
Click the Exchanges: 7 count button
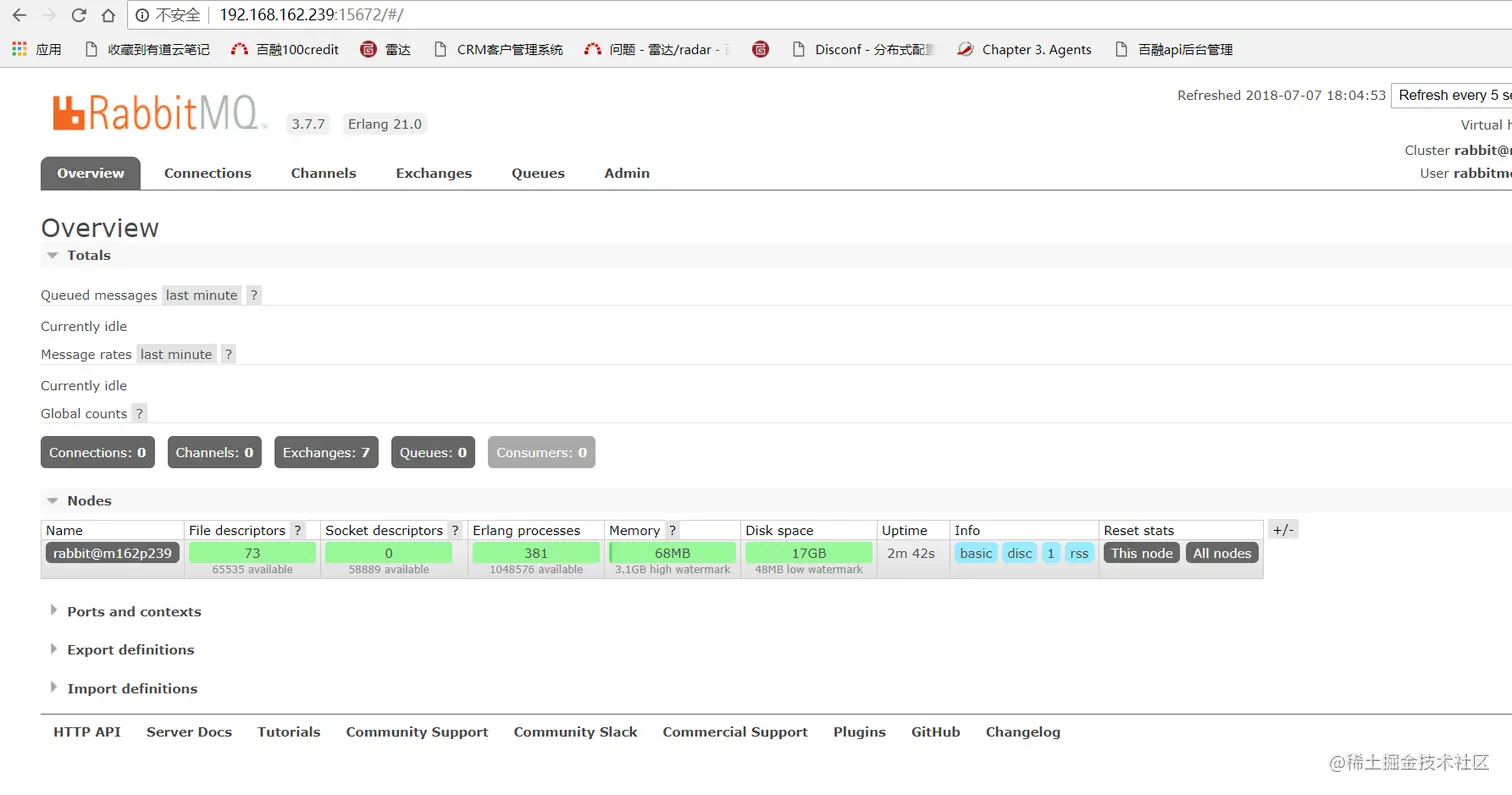point(326,452)
